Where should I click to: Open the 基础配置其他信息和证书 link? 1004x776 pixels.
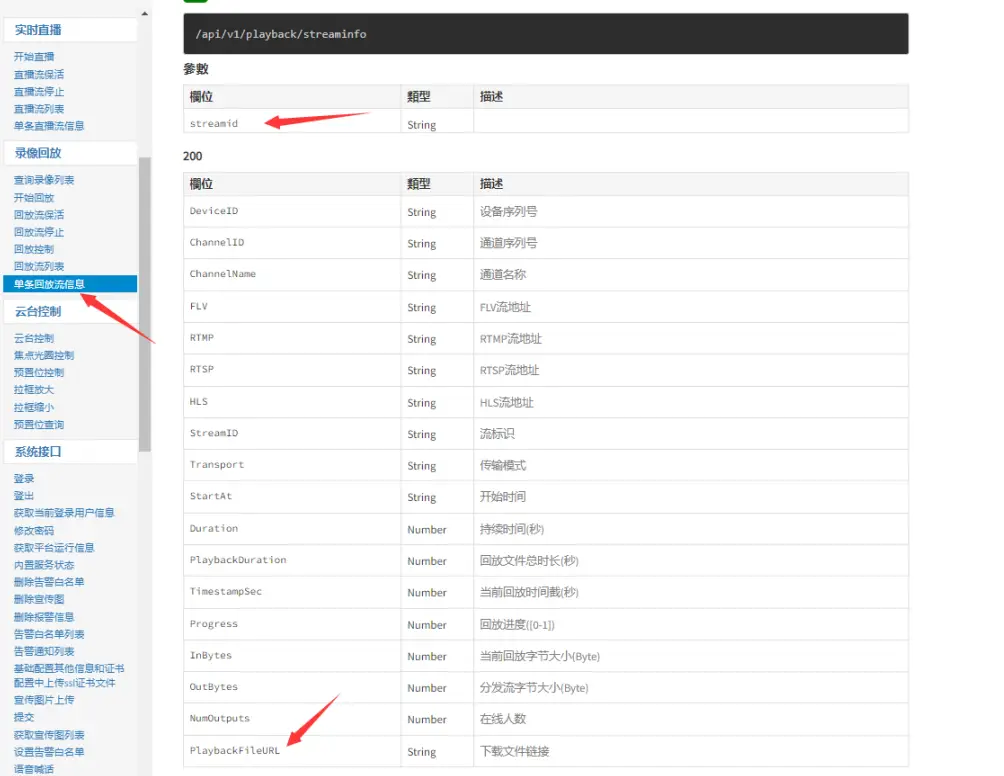pos(69,668)
